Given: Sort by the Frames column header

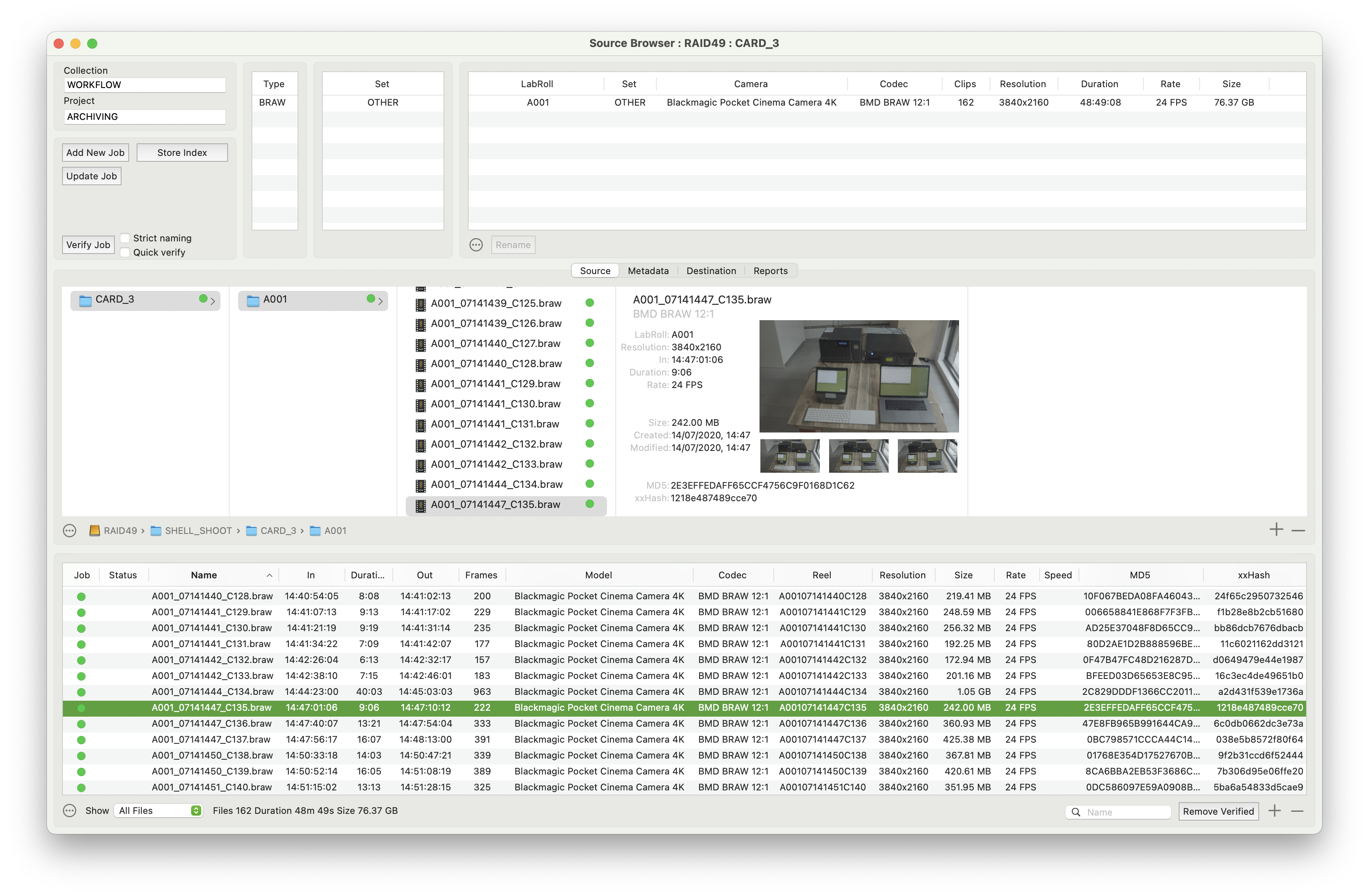Looking at the screenshot, I should pyautogui.click(x=482, y=575).
